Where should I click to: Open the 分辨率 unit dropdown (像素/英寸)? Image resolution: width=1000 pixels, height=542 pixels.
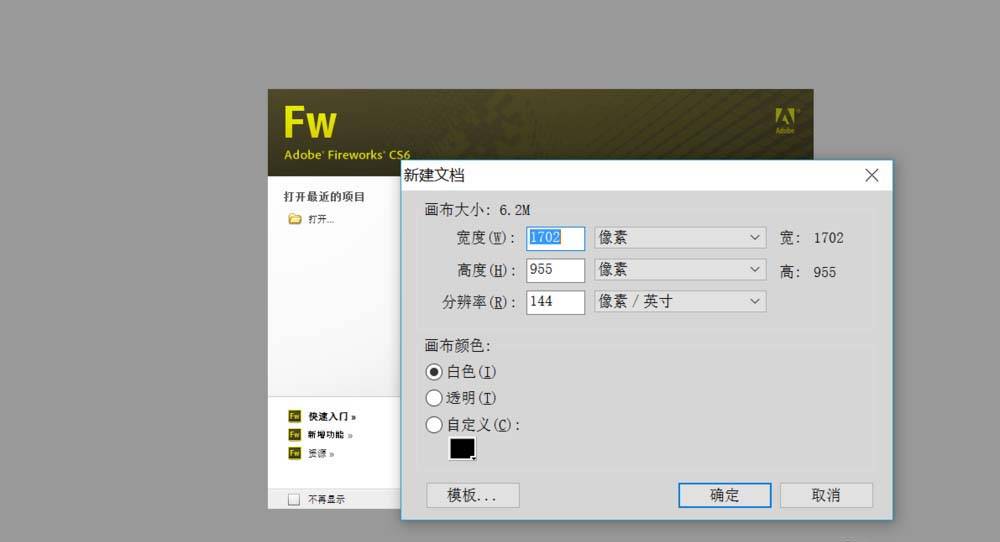[x=680, y=301]
